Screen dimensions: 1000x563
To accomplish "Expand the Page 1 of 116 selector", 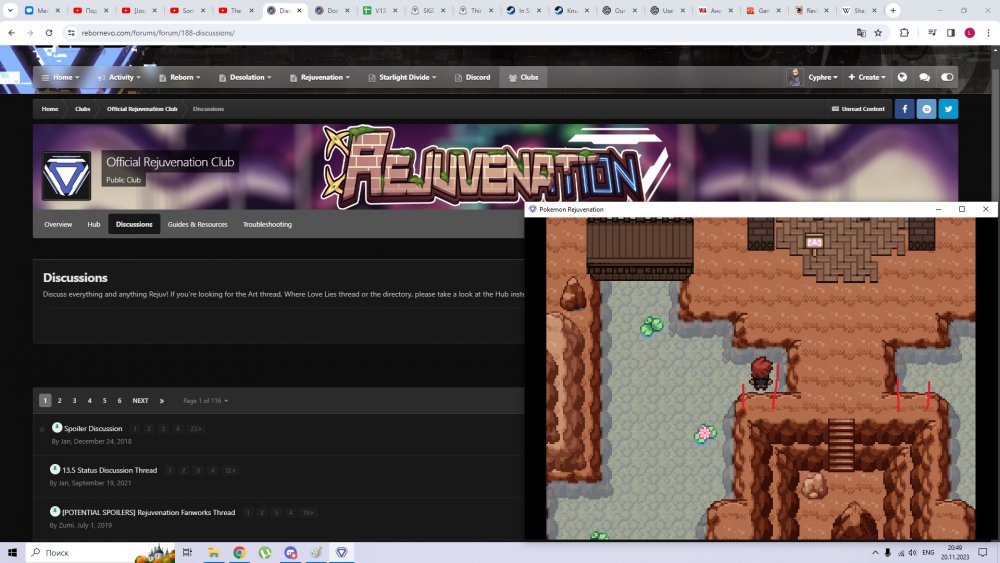I will [x=205, y=400].
